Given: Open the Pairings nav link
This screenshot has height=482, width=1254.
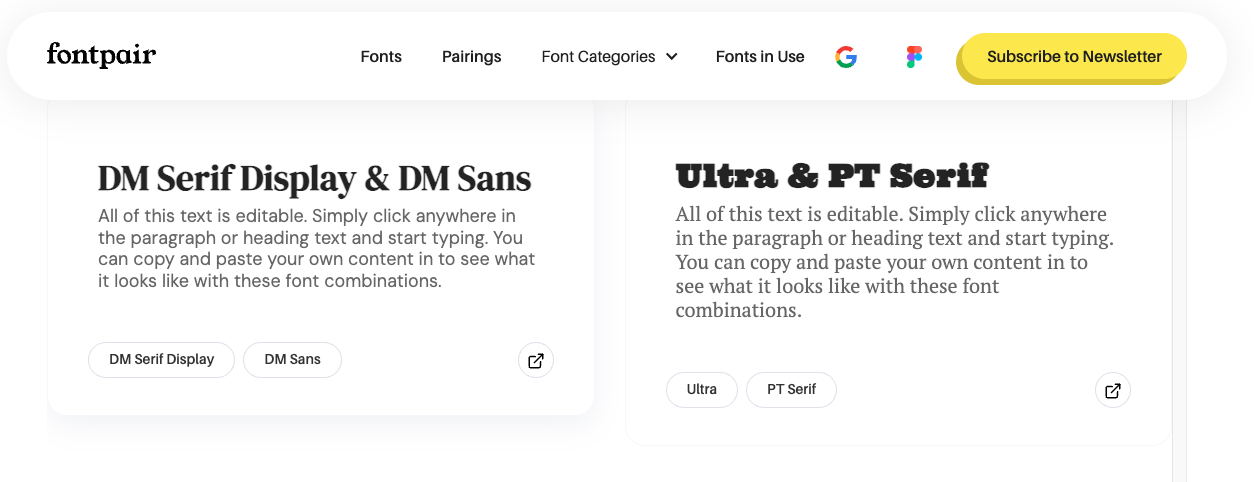Looking at the screenshot, I should coord(472,57).
